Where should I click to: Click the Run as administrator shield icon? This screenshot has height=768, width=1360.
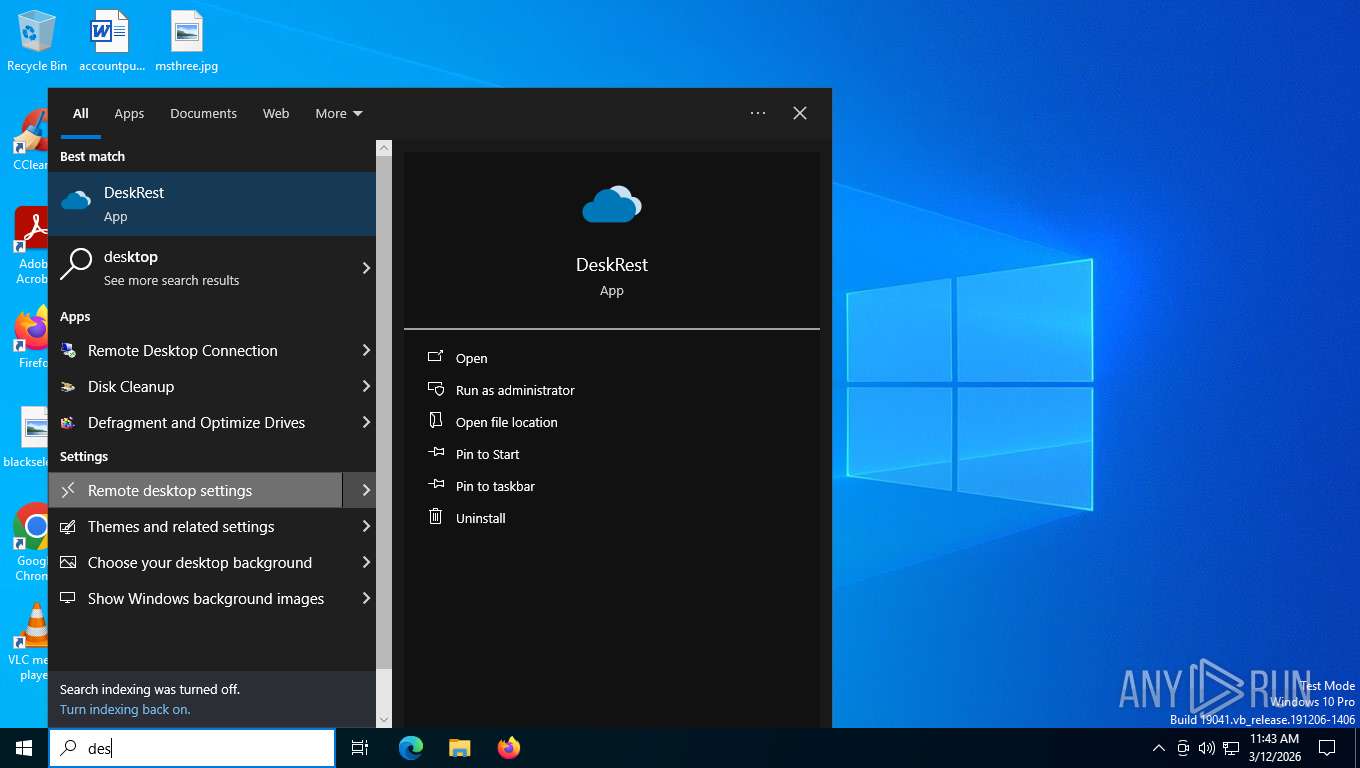(435, 389)
